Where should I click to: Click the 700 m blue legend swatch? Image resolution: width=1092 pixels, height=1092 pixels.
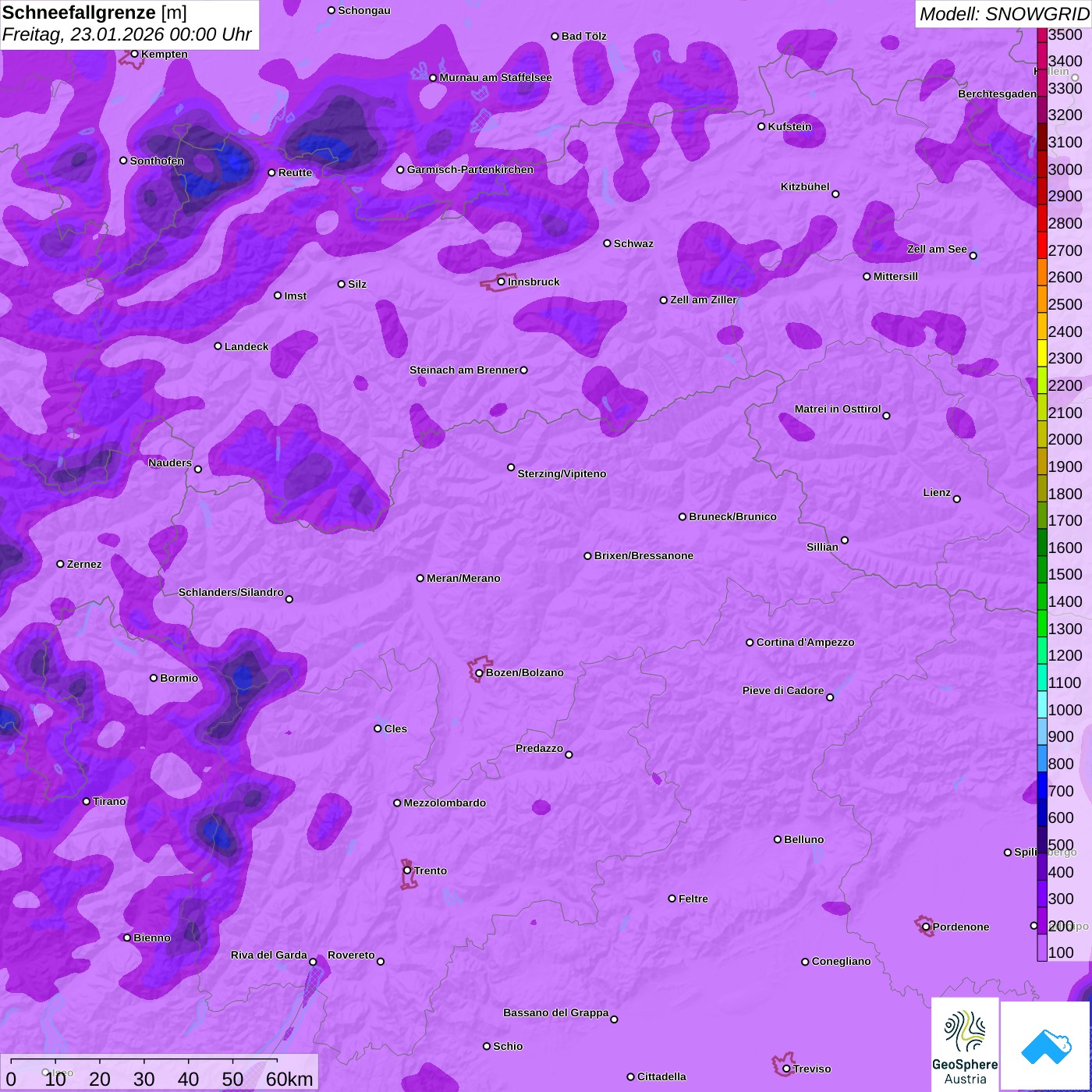pyautogui.click(x=1042, y=785)
